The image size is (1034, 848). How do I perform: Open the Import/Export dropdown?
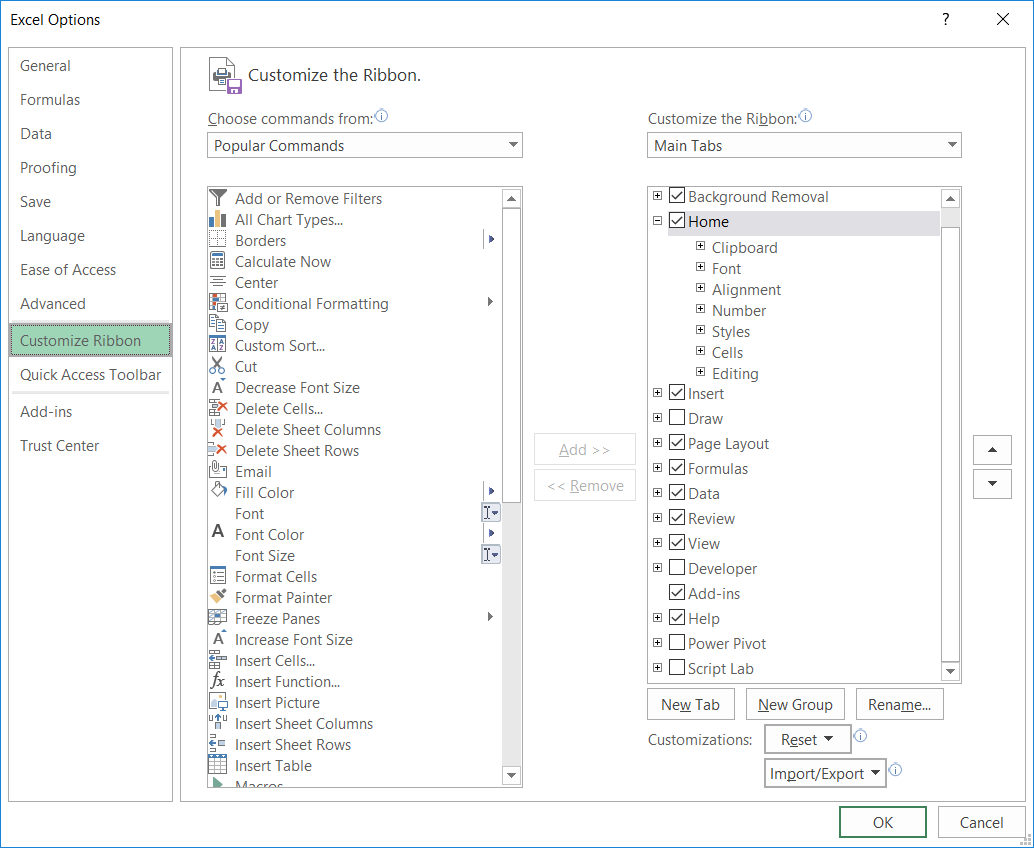click(x=825, y=773)
